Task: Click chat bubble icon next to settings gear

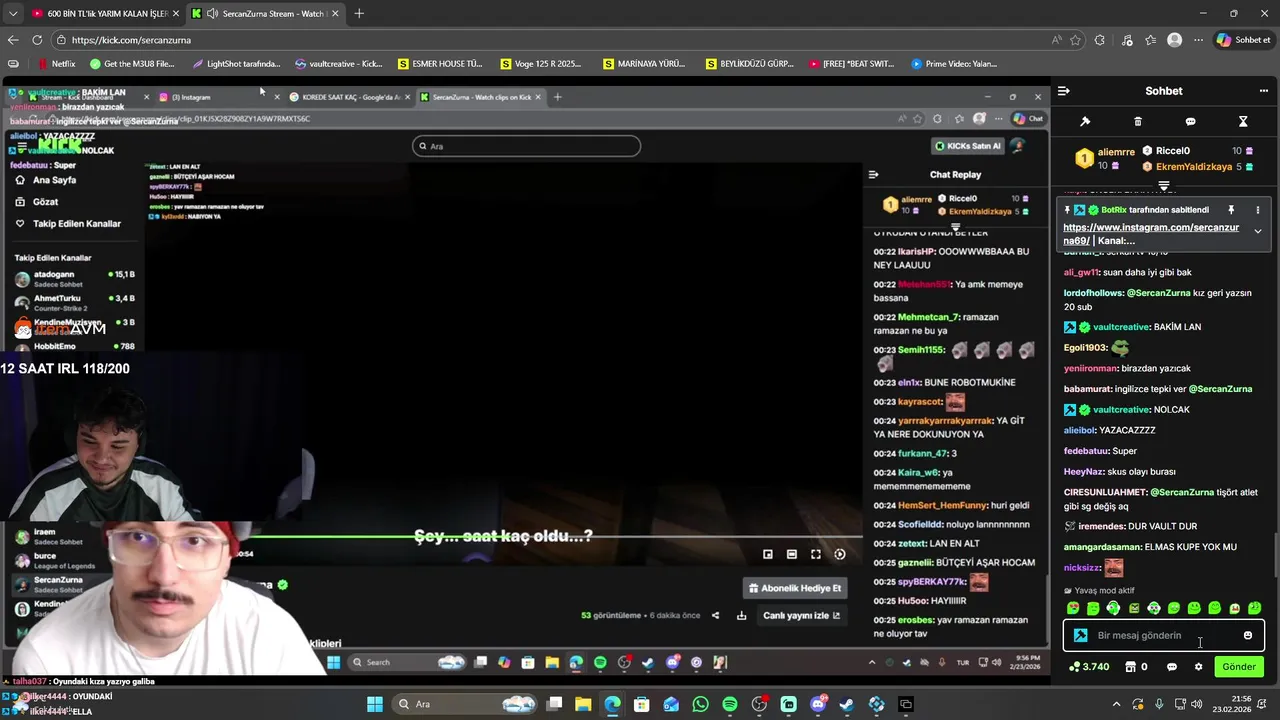Action: (1172, 667)
